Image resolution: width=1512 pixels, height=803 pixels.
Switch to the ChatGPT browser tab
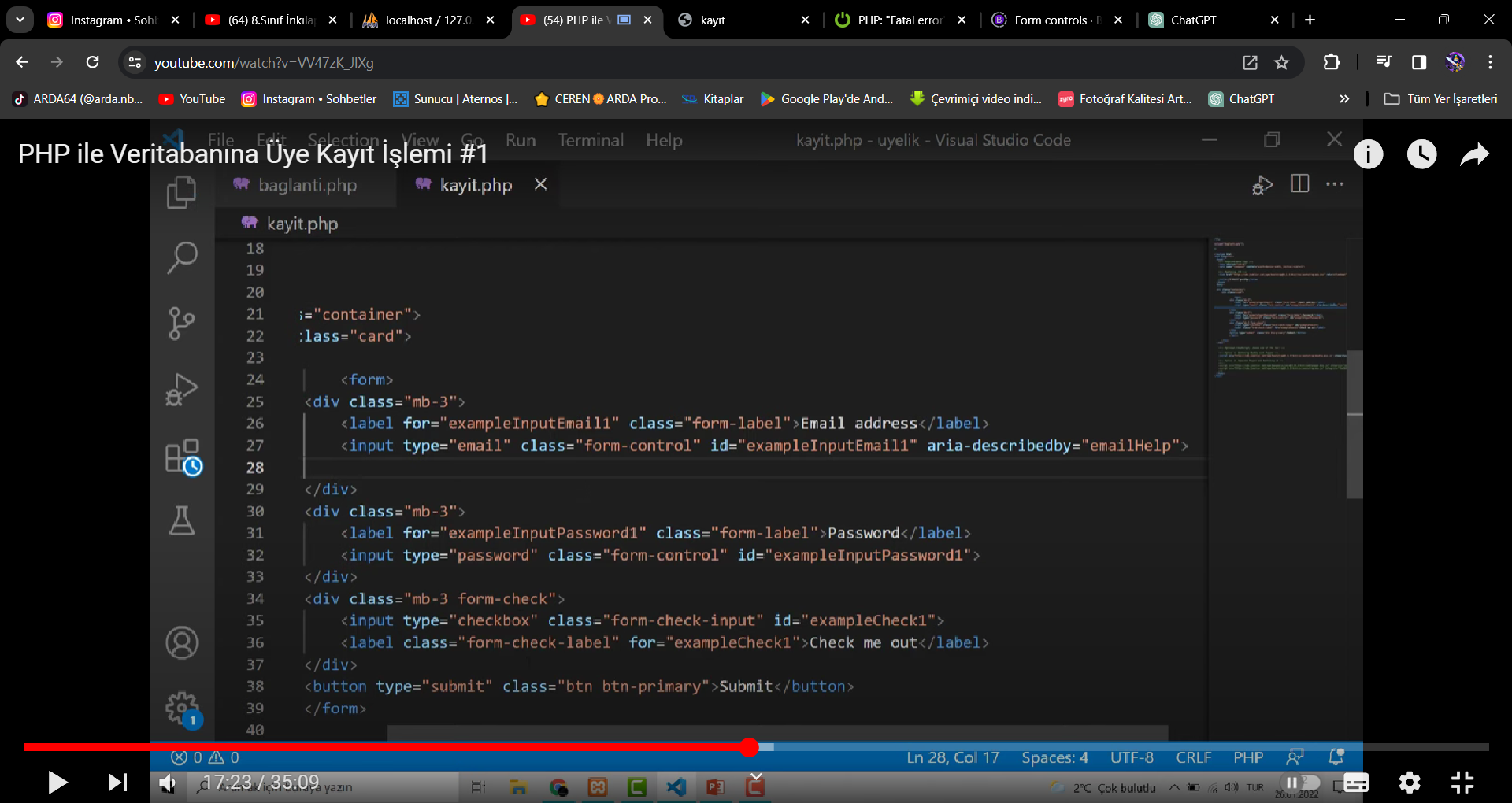point(1193,20)
